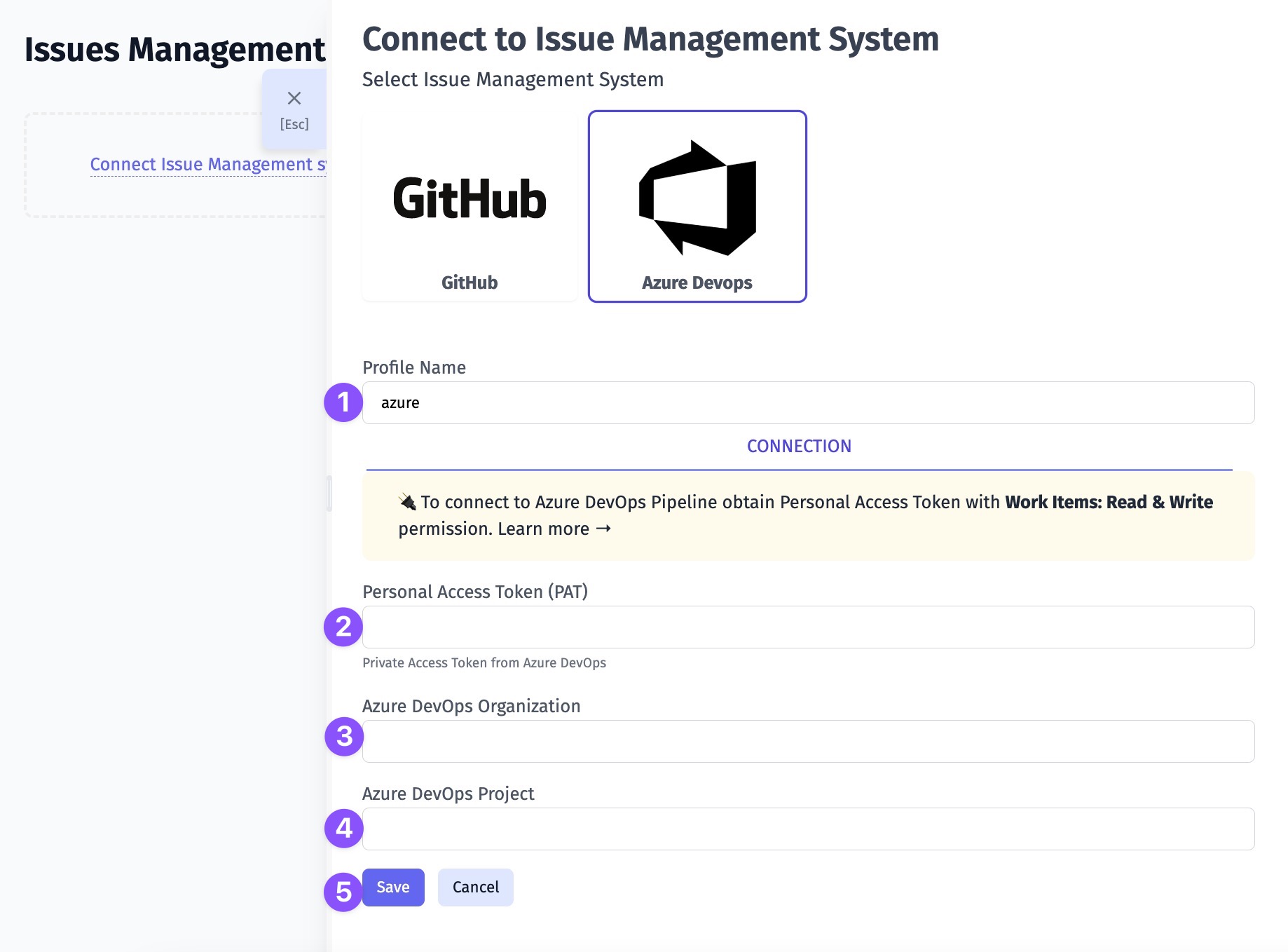The width and height of the screenshot is (1288, 952).
Task: Click the purple step 4 marker
Action: click(344, 829)
